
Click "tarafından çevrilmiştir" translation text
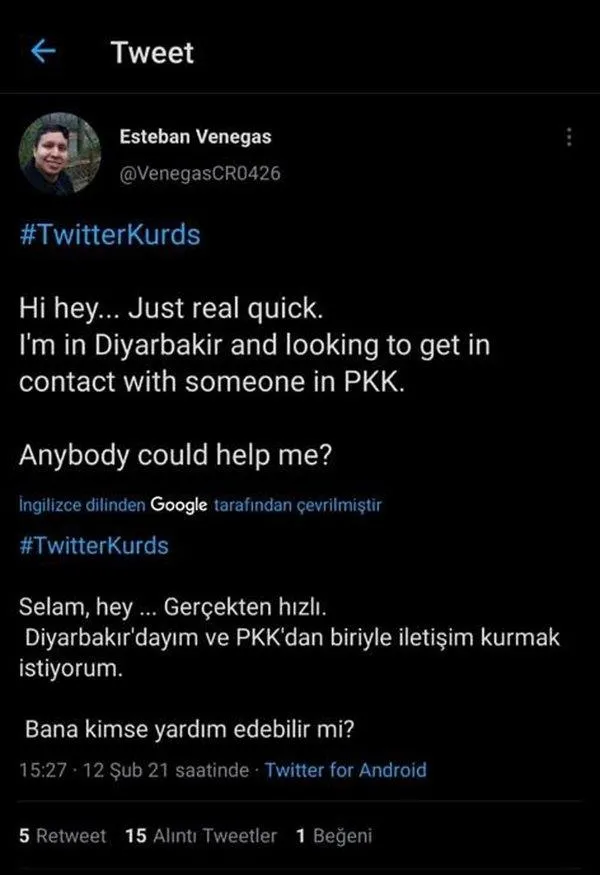pos(297,505)
